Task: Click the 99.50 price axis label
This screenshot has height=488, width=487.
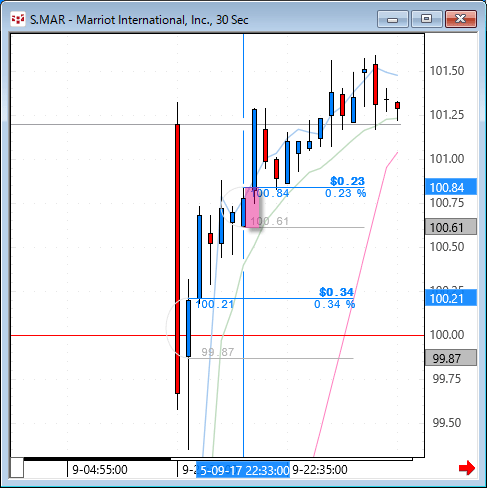Action: pos(447,423)
